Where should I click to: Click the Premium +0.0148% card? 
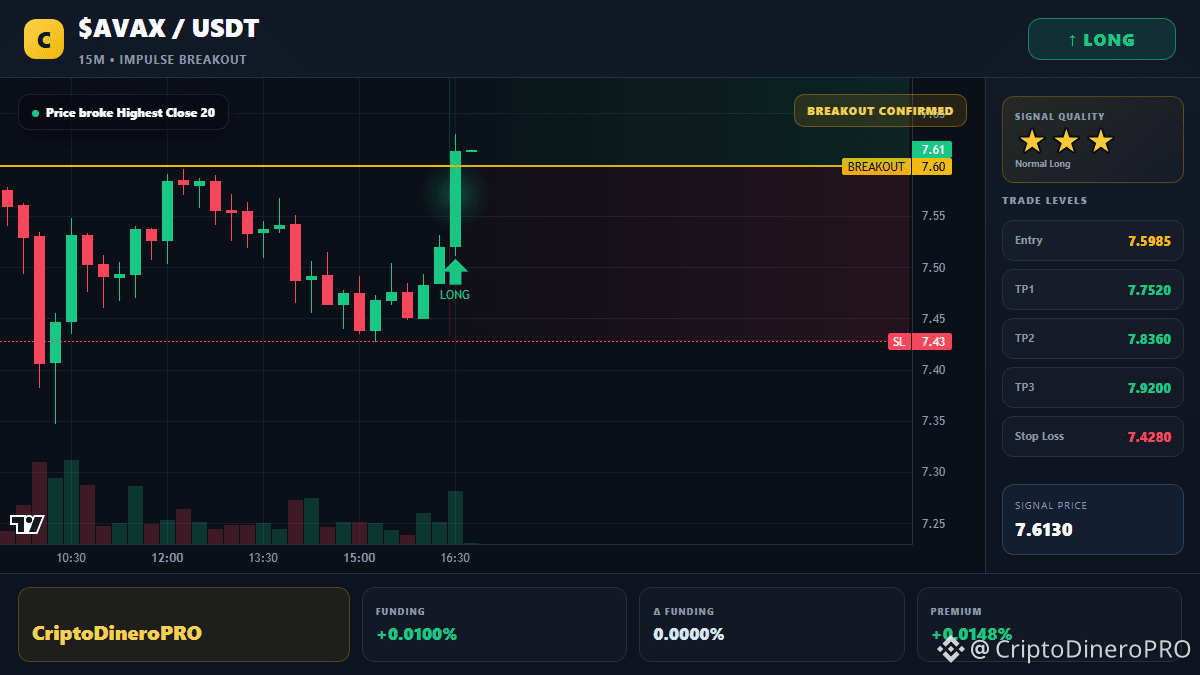1049,624
